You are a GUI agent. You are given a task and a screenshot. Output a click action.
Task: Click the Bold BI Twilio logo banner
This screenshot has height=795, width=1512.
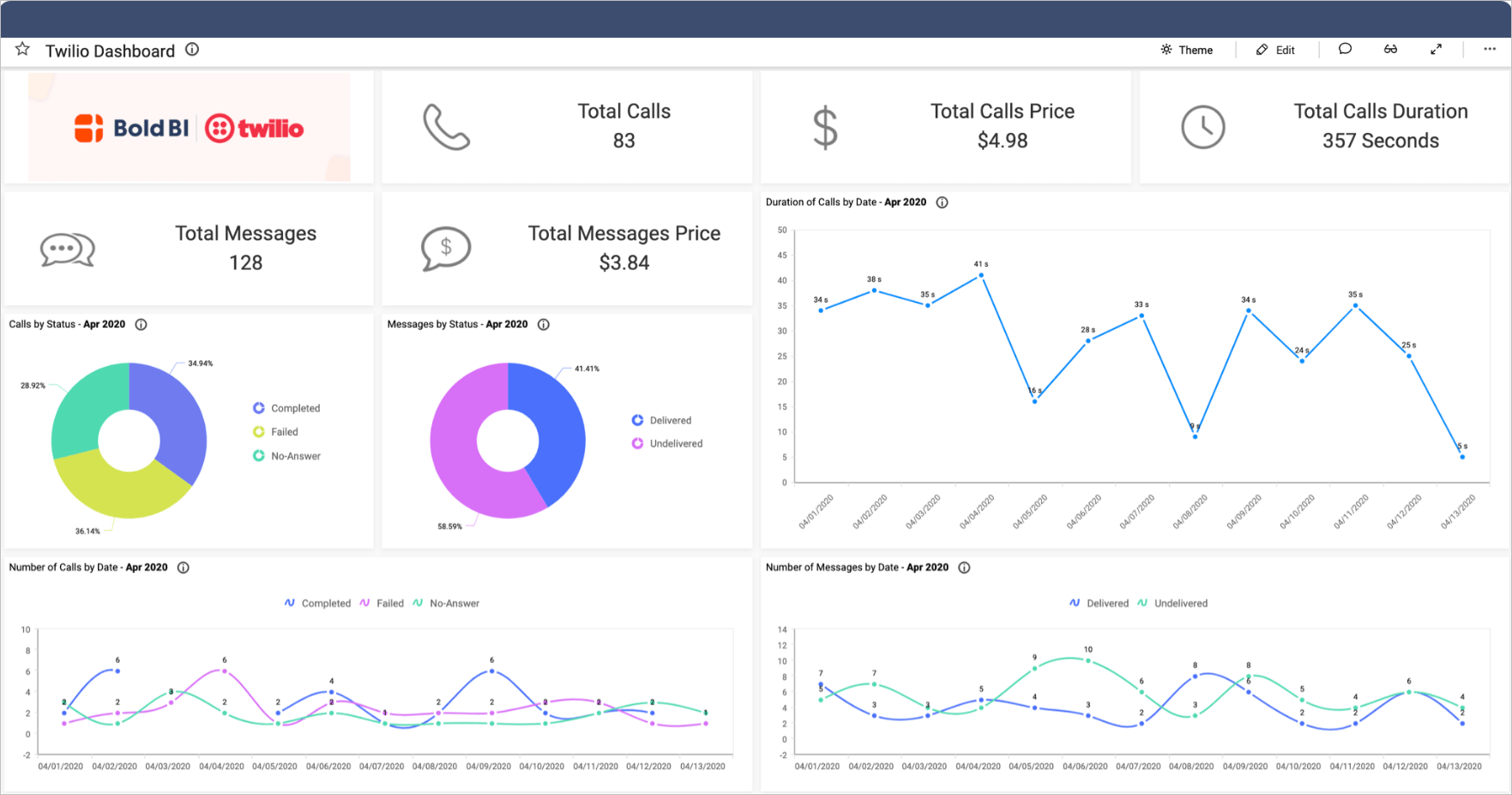click(x=190, y=127)
